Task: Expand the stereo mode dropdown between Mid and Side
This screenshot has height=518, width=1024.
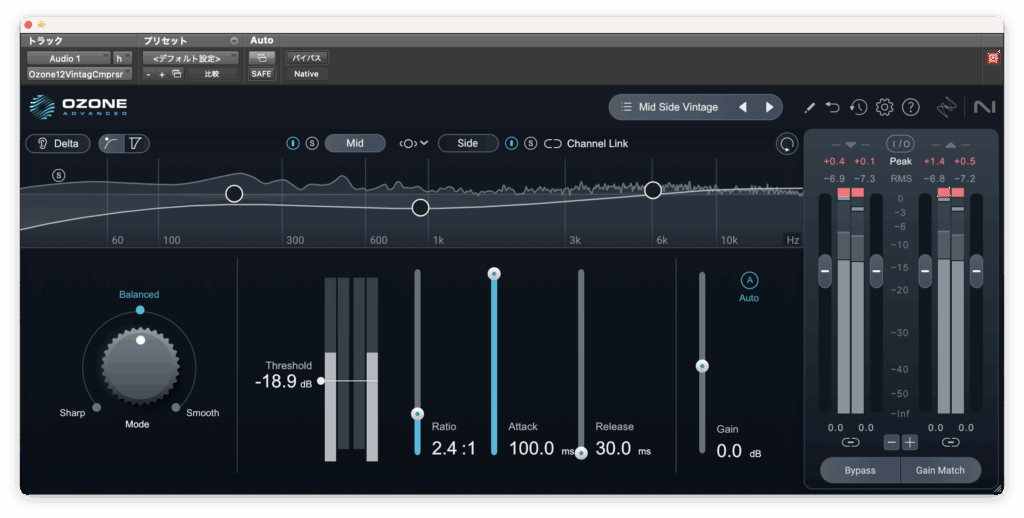Action: click(413, 143)
